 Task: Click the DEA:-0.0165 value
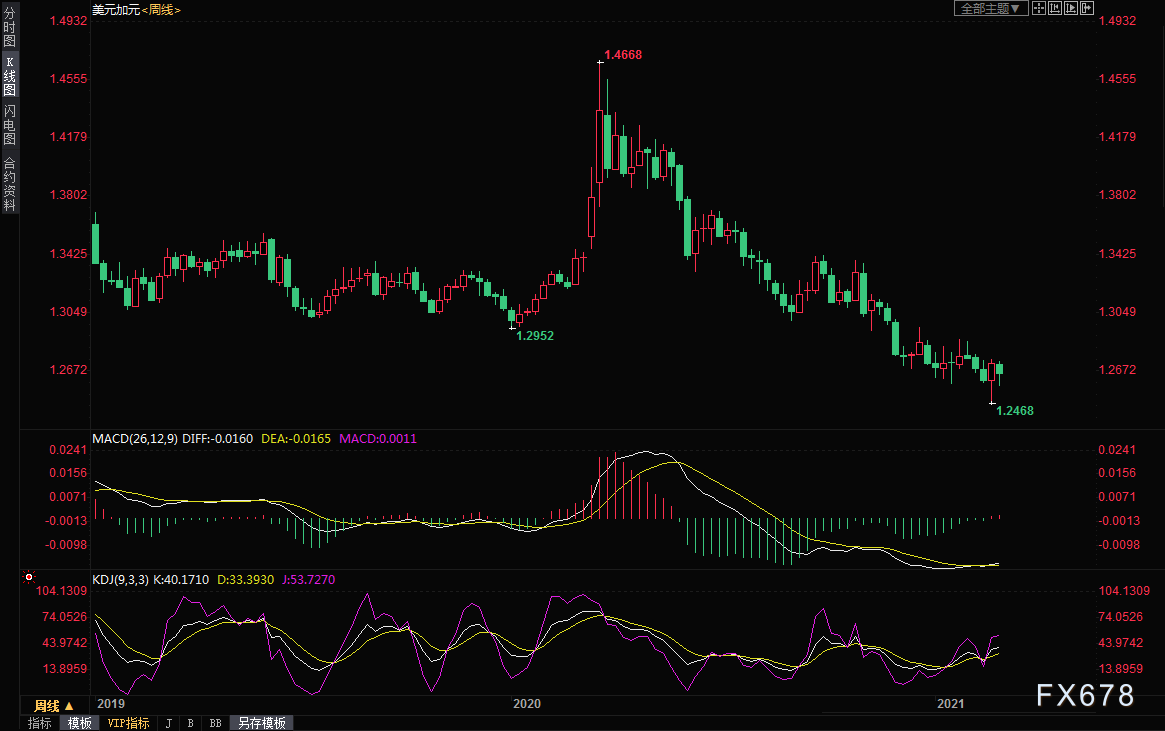[x=296, y=439]
